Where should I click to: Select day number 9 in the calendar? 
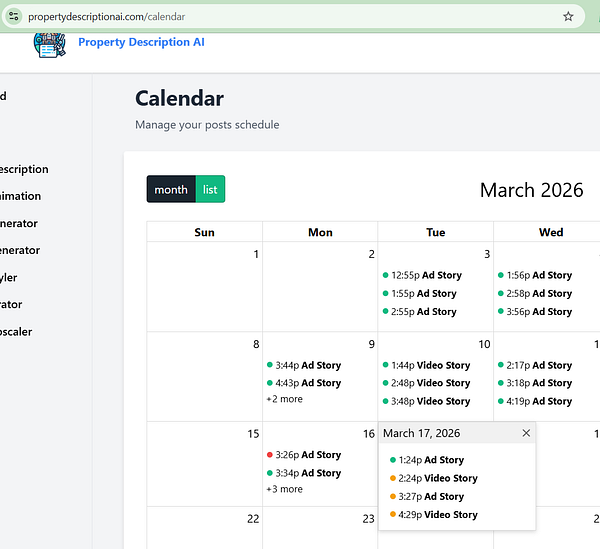pyautogui.click(x=372, y=344)
